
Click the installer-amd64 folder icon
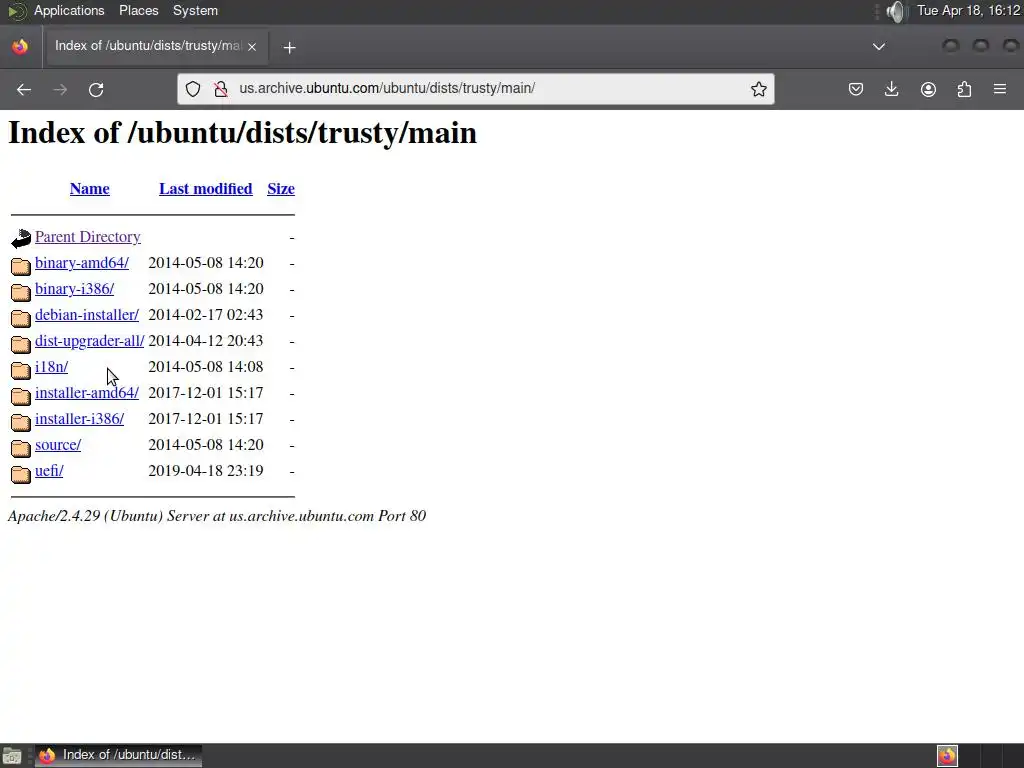point(21,396)
